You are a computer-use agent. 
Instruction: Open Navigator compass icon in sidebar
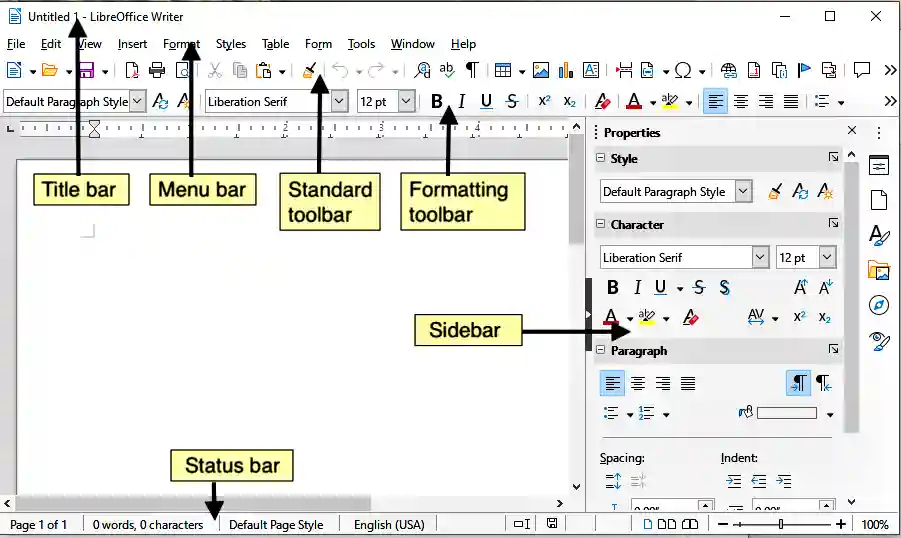pyautogui.click(x=879, y=305)
